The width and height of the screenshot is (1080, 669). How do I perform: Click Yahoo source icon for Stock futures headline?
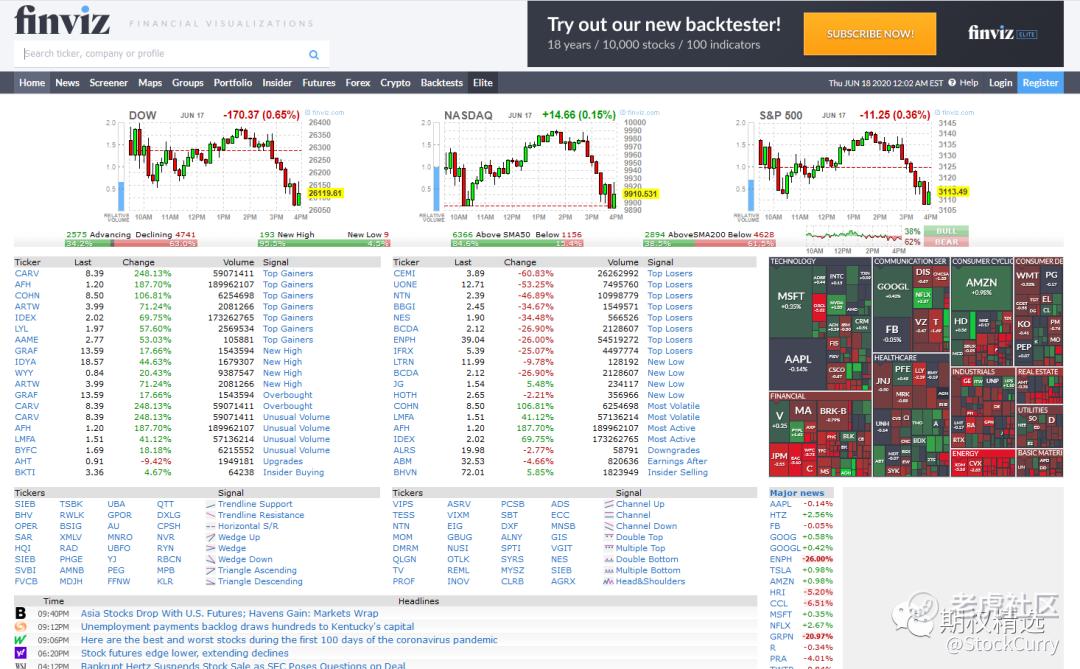click(x=21, y=653)
